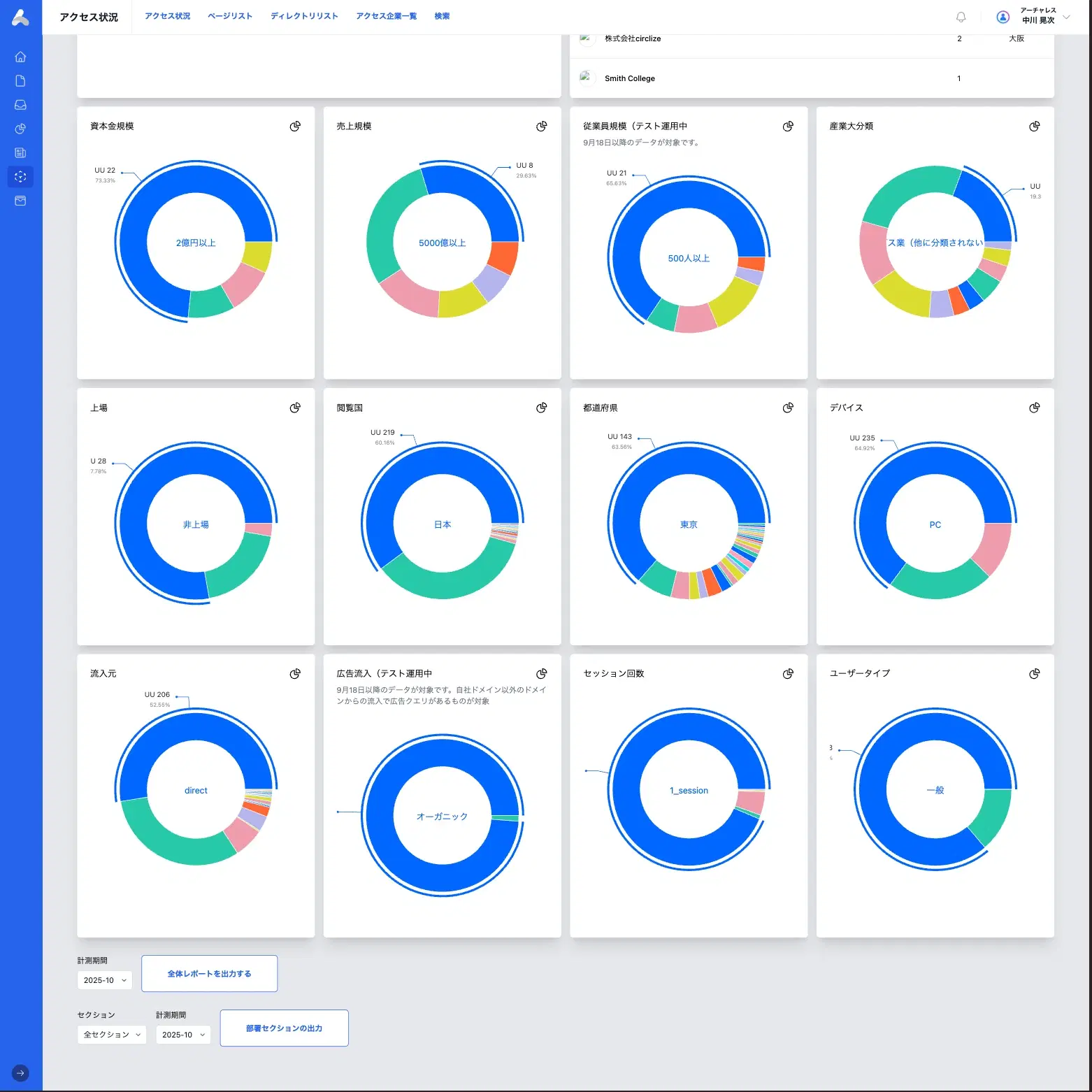Open the home icon in the sidebar
Screen dimensions: 1092x1092
(20, 57)
